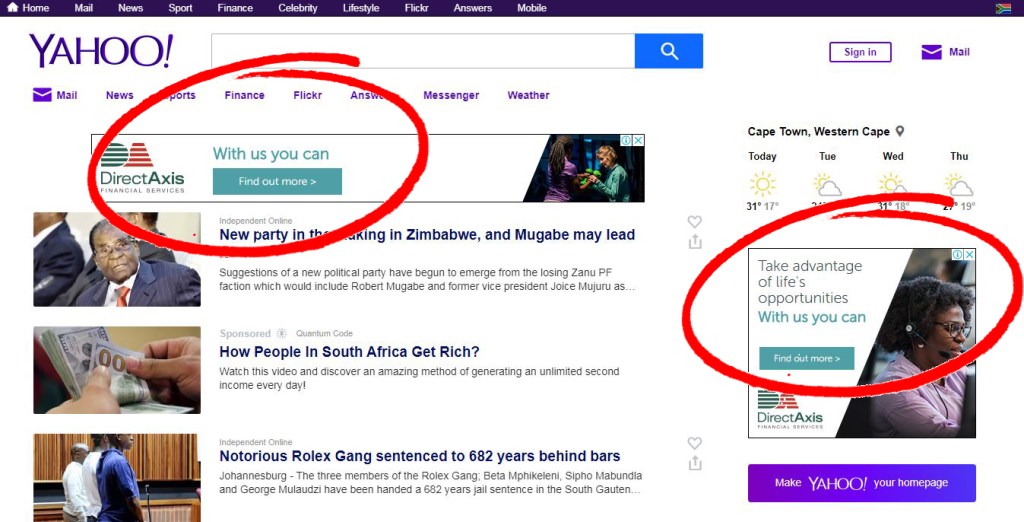
Task: Click Make Yahoo your homepage button
Action: (861, 483)
